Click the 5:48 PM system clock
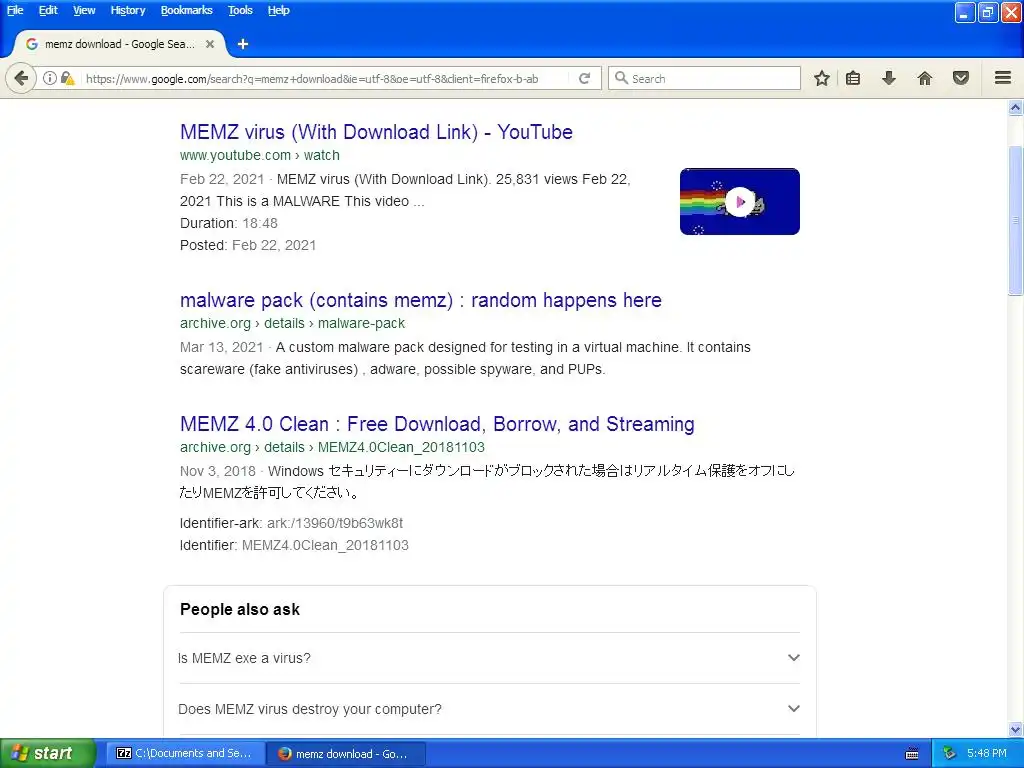The width and height of the screenshot is (1024, 768). tap(987, 754)
